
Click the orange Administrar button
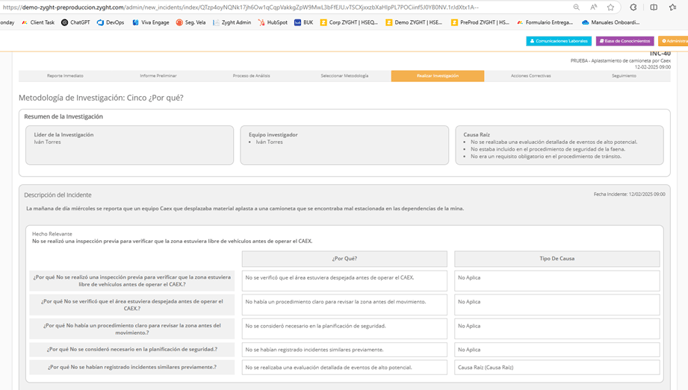673,41
